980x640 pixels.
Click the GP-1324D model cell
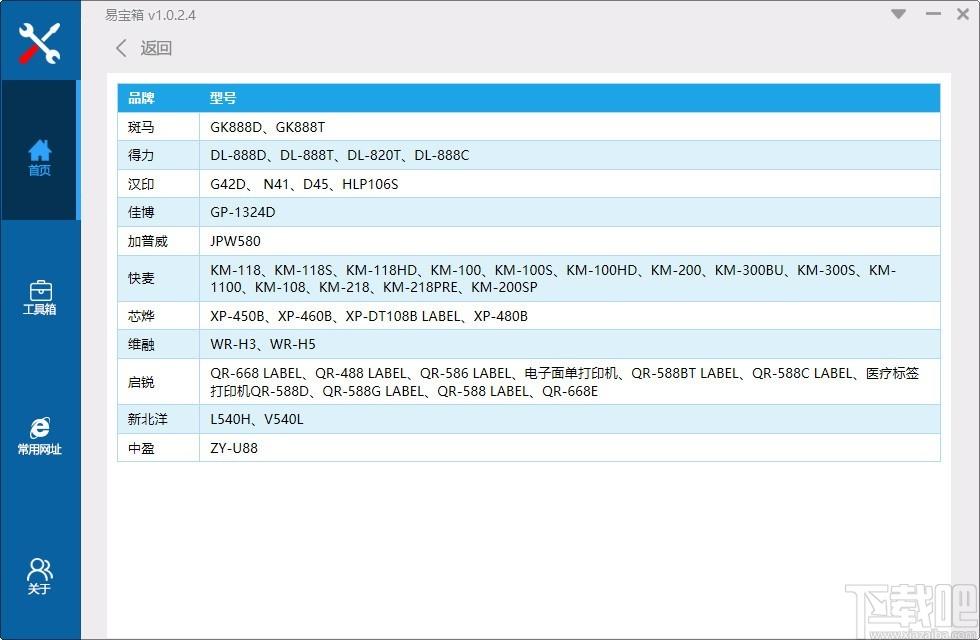click(569, 212)
